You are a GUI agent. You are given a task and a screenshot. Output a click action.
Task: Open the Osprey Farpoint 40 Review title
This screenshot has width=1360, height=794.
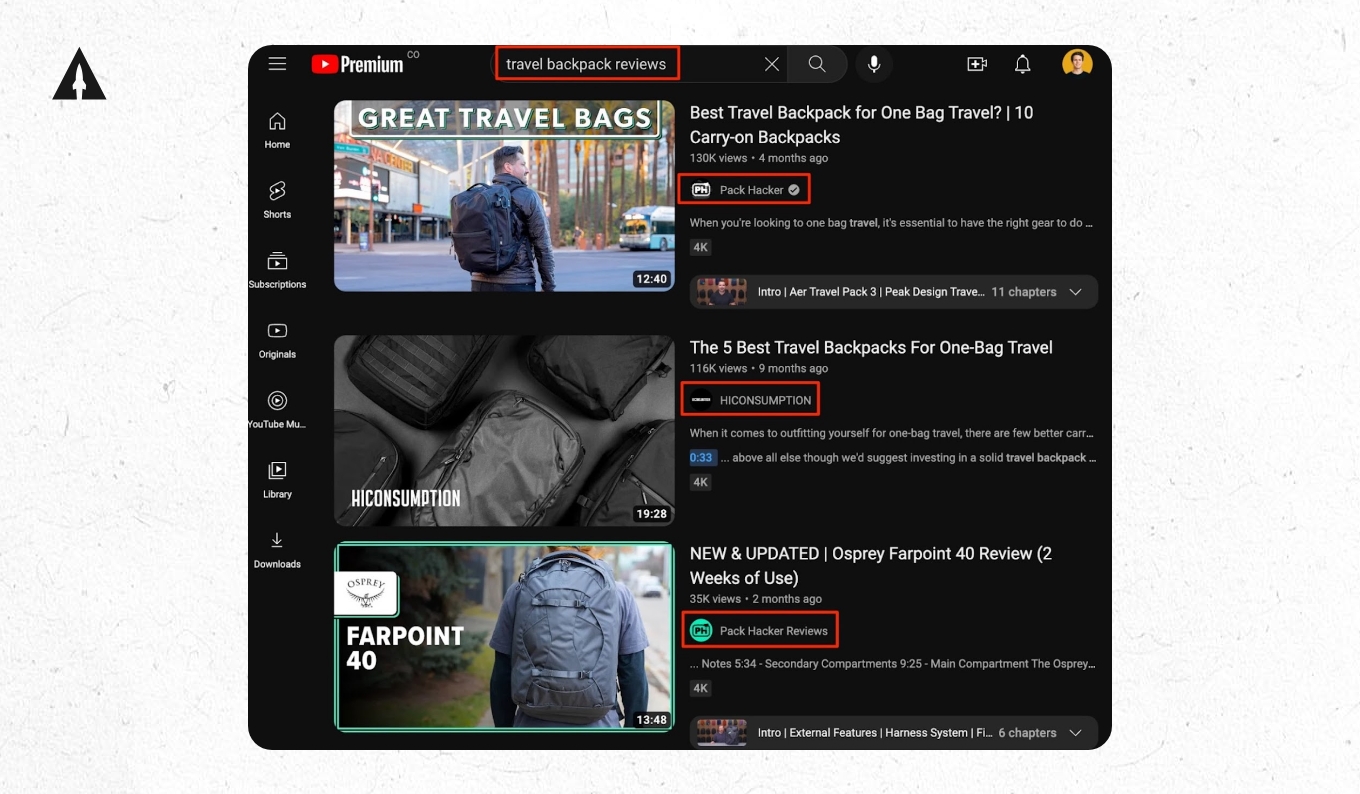pos(871,565)
